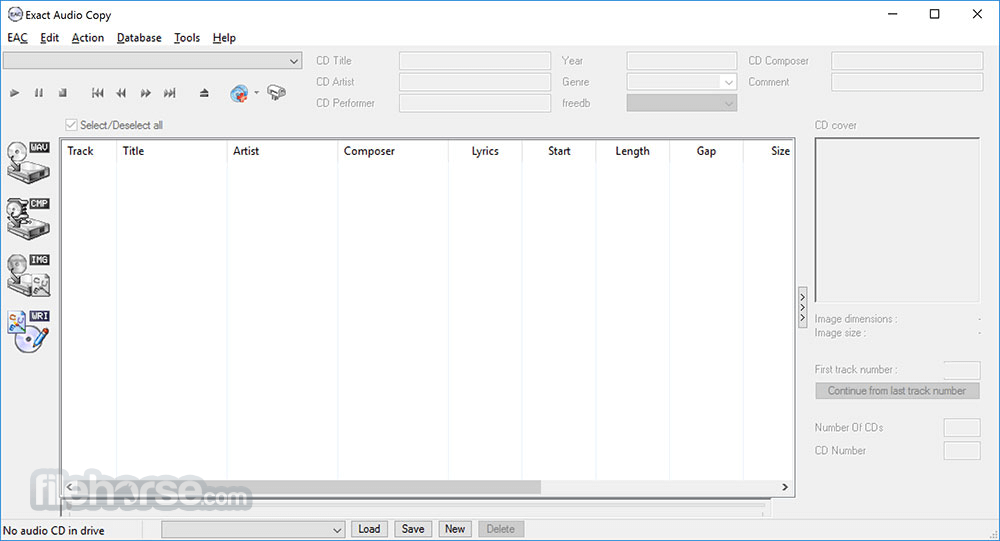Click Continue from last track number
The height and width of the screenshot is (541, 1000).
897,390
